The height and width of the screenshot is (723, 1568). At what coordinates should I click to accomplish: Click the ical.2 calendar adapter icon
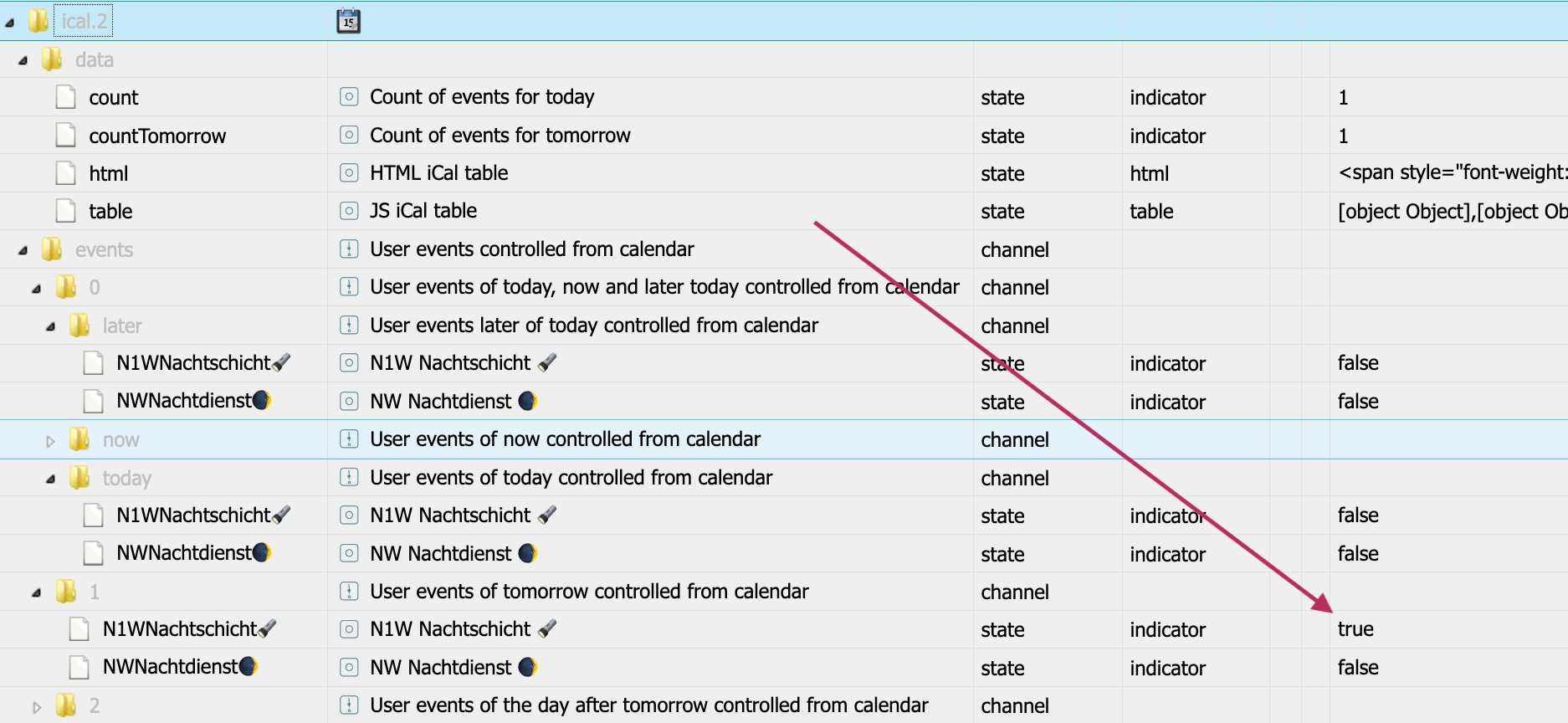tap(348, 21)
